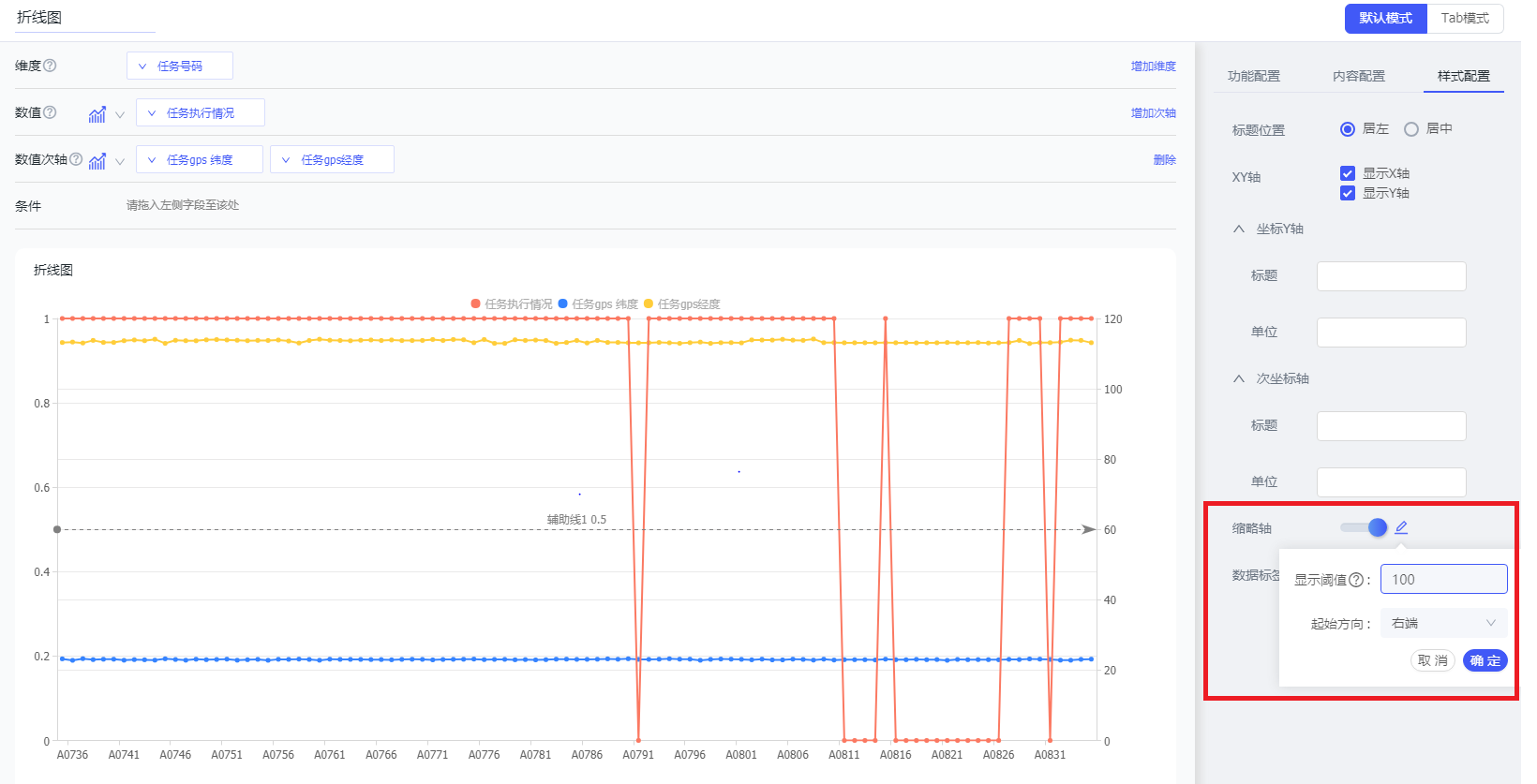Viewport: 1537px width, 784px height.
Task: Switch to the 功能配置 tab
Action: click(x=1254, y=76)
